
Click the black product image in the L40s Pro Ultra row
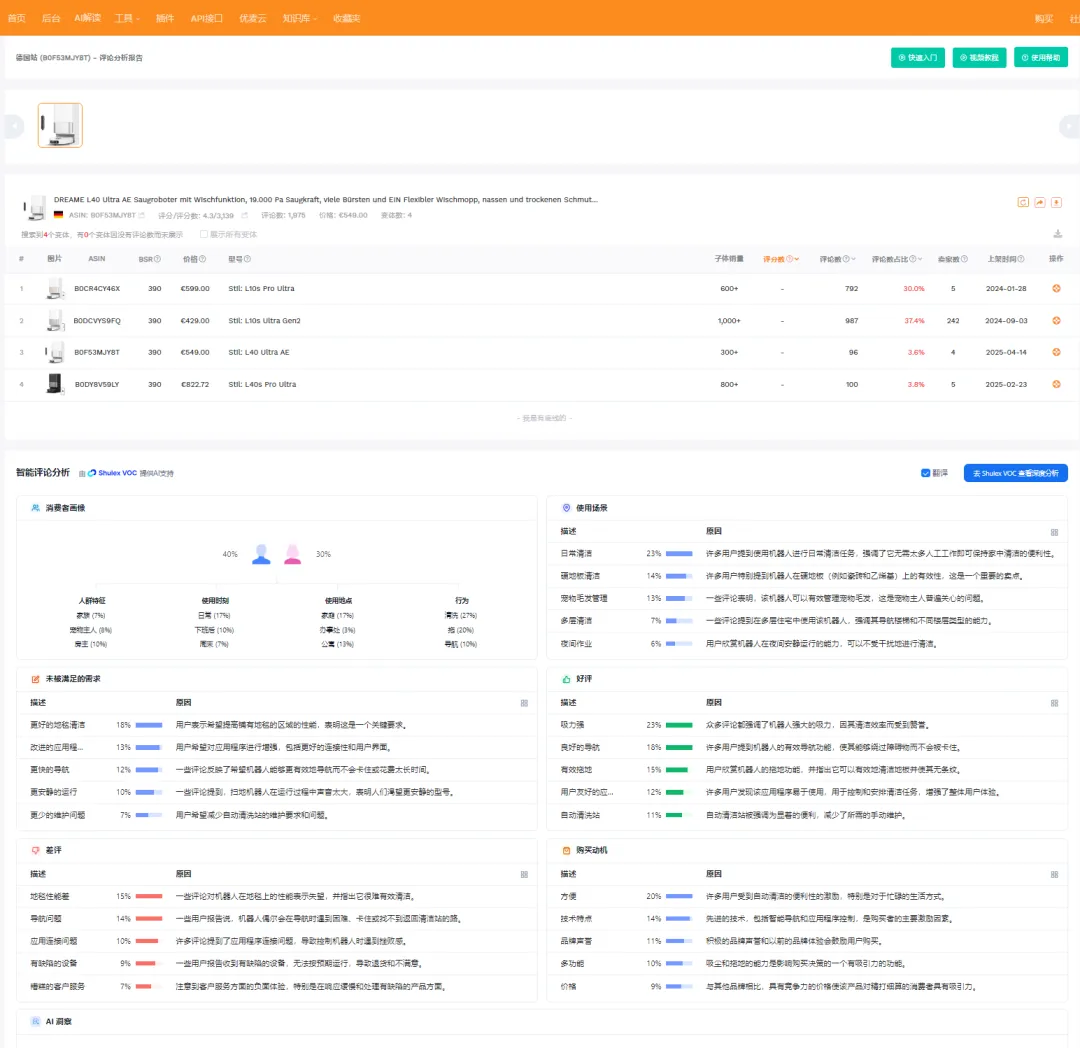[x=54, y=384]
